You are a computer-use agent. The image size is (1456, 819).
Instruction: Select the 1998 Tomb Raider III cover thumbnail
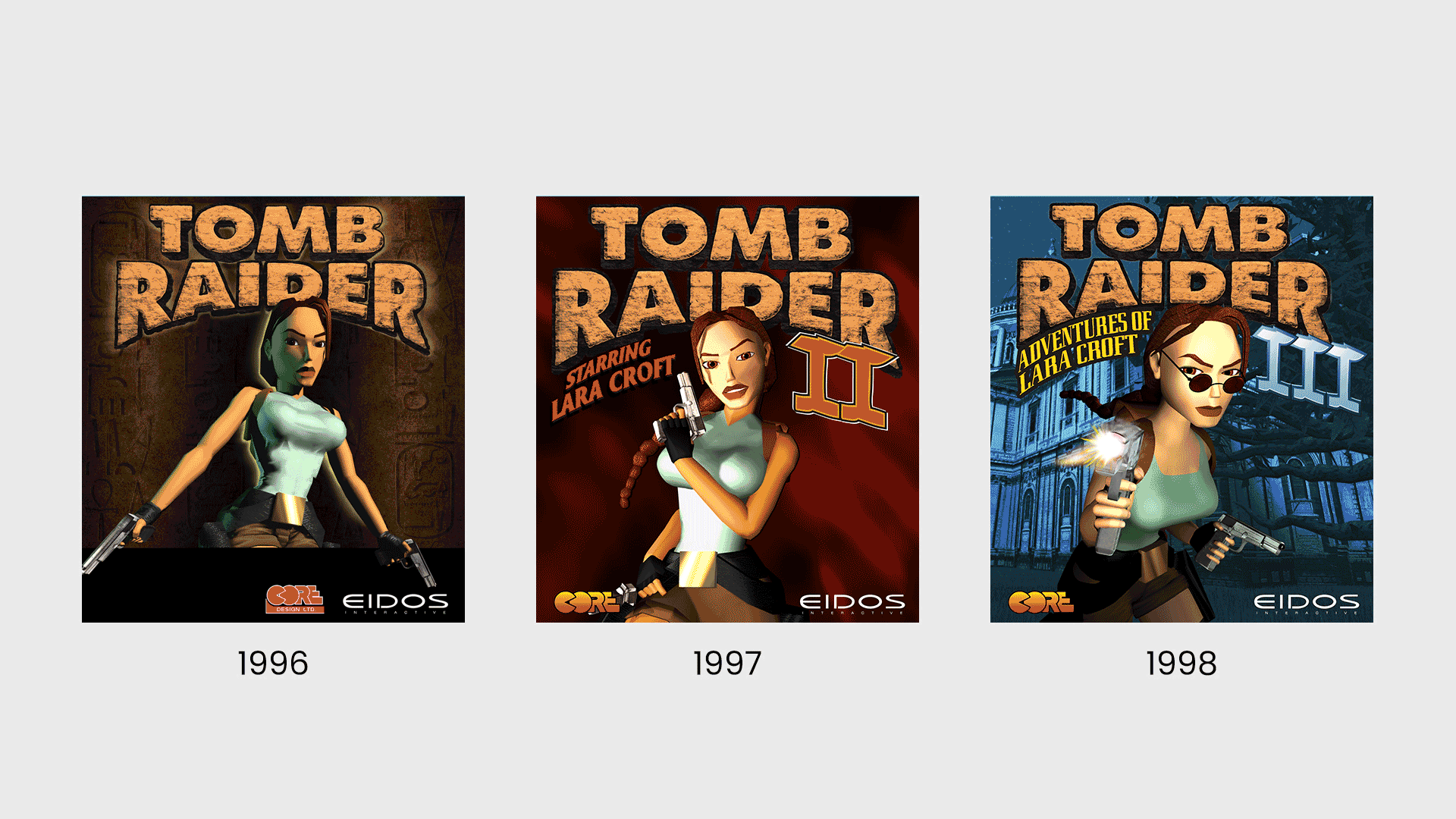point(1181,409)
